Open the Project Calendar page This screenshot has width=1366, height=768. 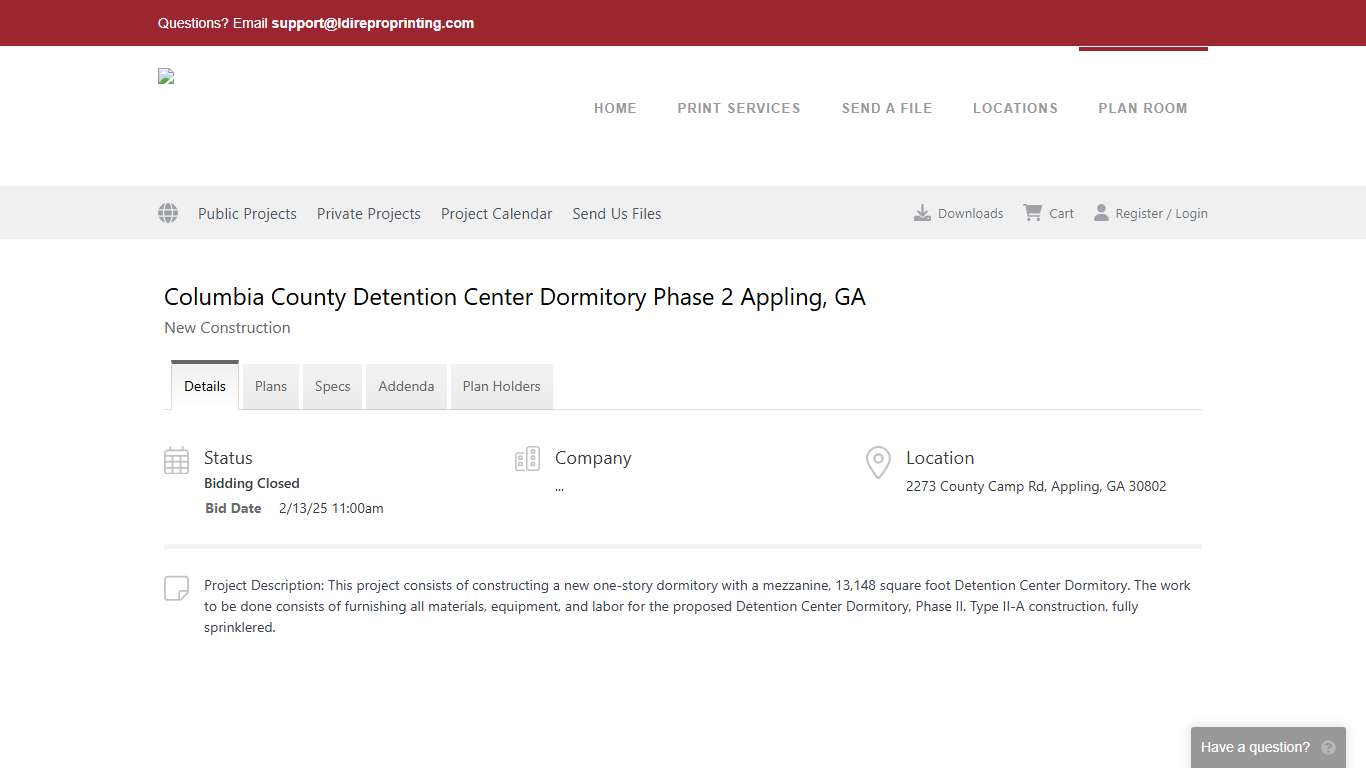pyautogui.click(x=496, y=213)
